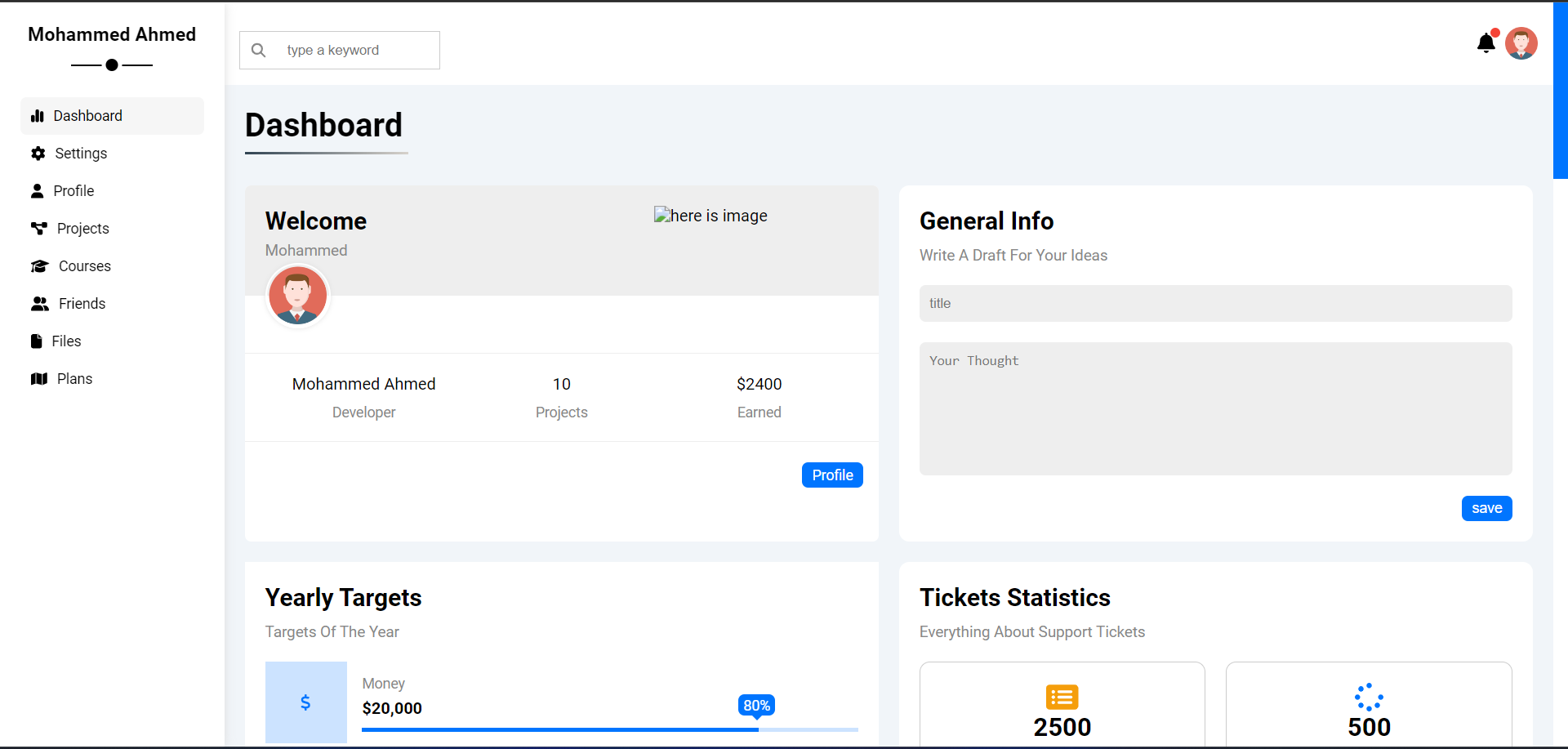Click the avatar in the Welcome card
Image resolution: width=1568 pixels, height=749 pixels.
[x=297, y=296]
